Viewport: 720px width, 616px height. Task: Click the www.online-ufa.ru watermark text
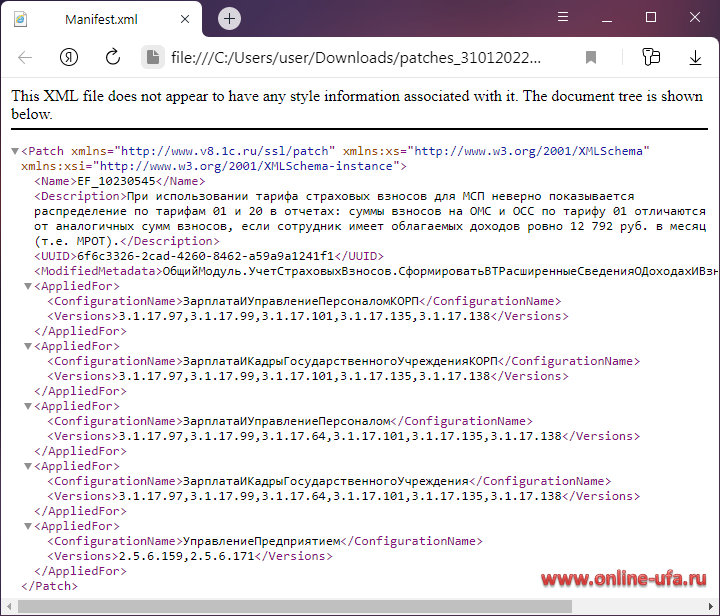624,581
